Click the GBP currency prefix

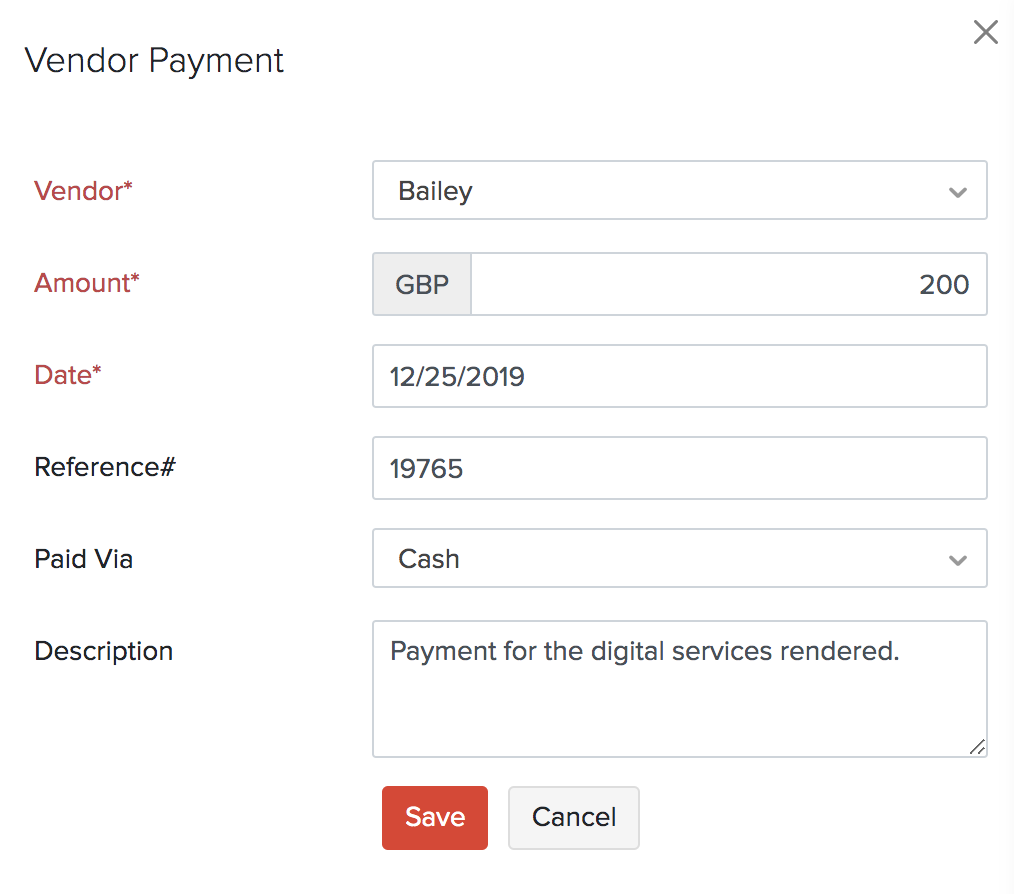coord(422,284)
